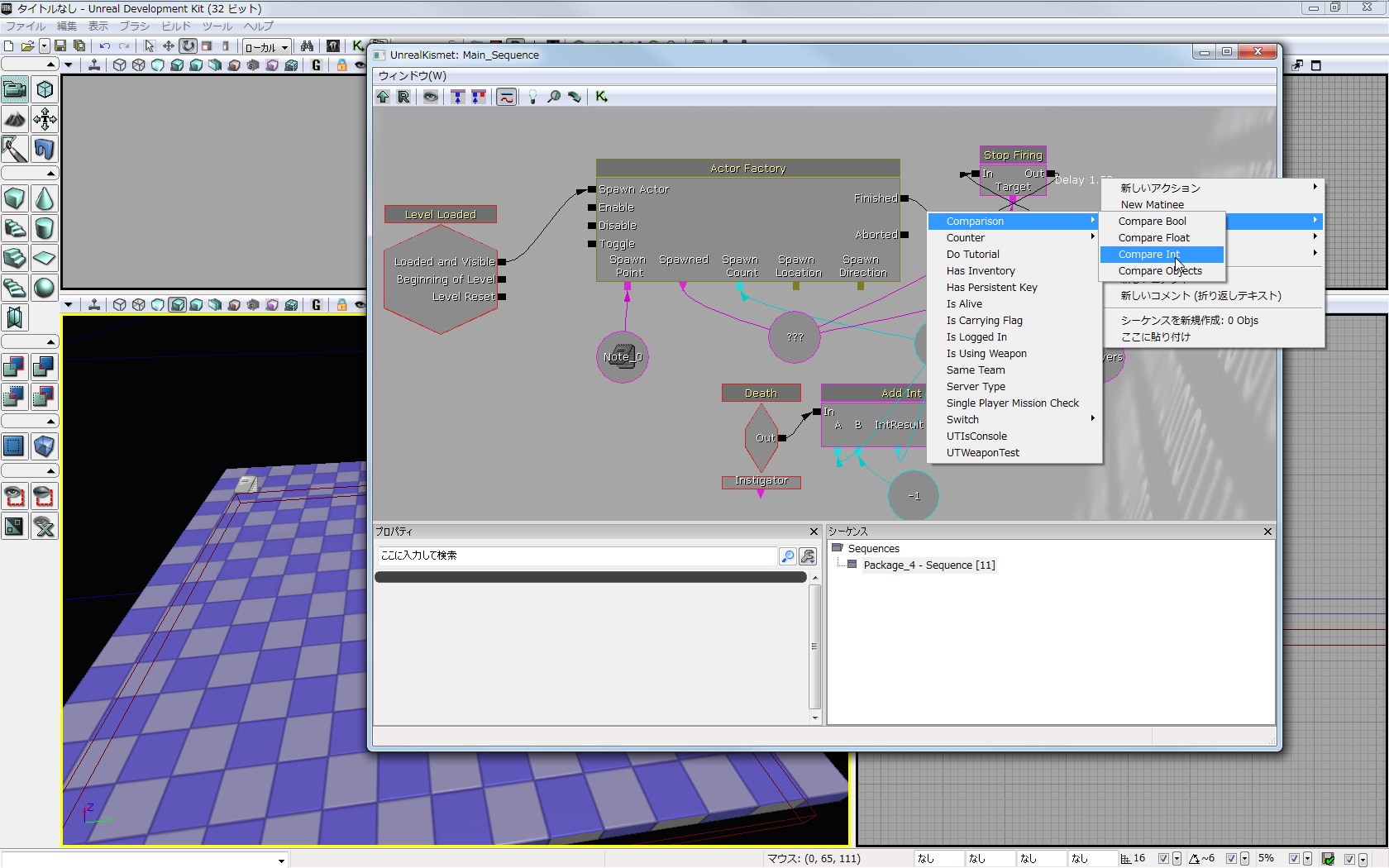Toggle the rotation grid snap checkbox
This screenshot has width=1389, height=868.
click(1231, 859)
